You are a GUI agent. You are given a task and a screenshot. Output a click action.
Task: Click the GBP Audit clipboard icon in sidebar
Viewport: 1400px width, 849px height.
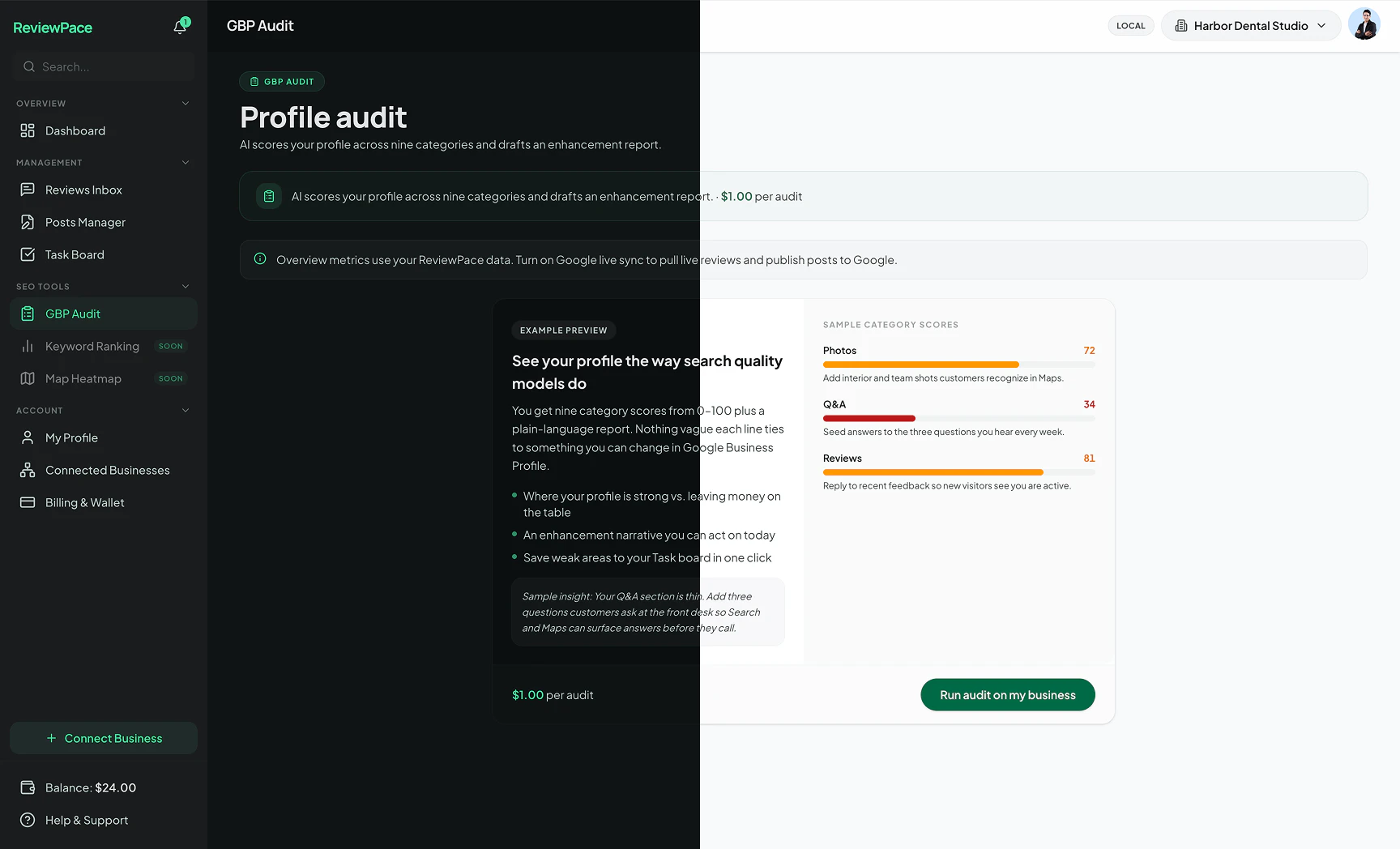click(x=28, y=314)
